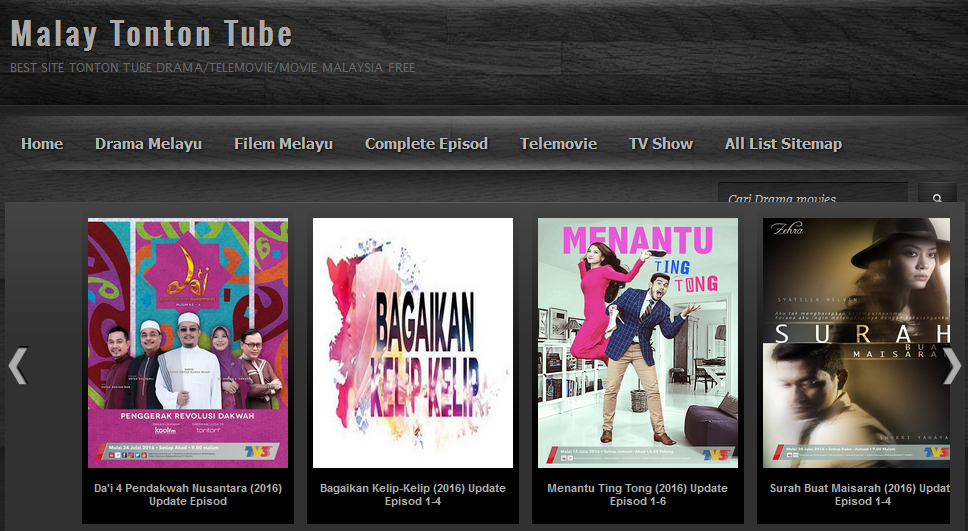The width and height of the screenshot is (968, 531).
Task: Open All List Sitemap page
Action: (783, 144)
